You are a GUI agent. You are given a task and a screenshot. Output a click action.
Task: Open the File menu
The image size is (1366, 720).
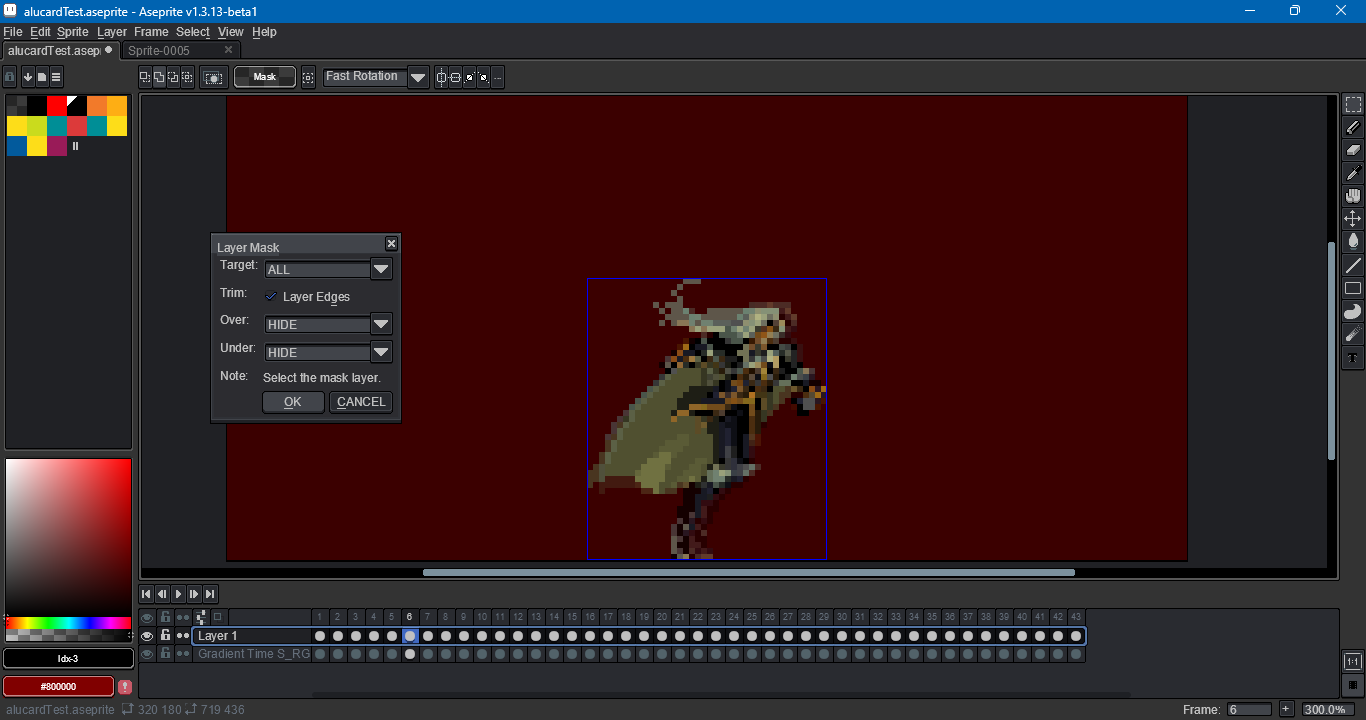click(x=13, y=32)
